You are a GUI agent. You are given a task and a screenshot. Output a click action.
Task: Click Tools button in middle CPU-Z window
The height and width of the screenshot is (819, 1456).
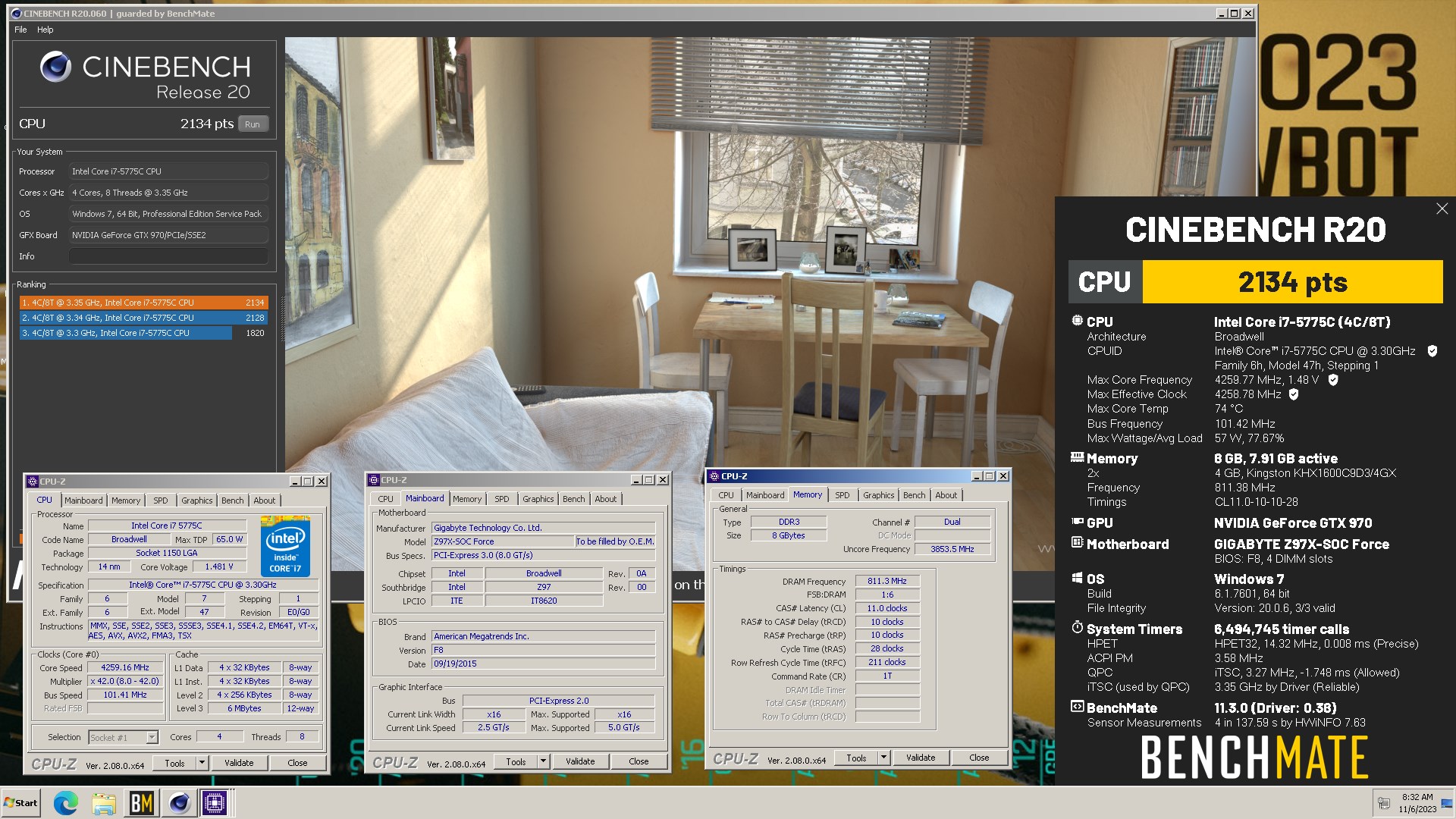click(516, 762)
